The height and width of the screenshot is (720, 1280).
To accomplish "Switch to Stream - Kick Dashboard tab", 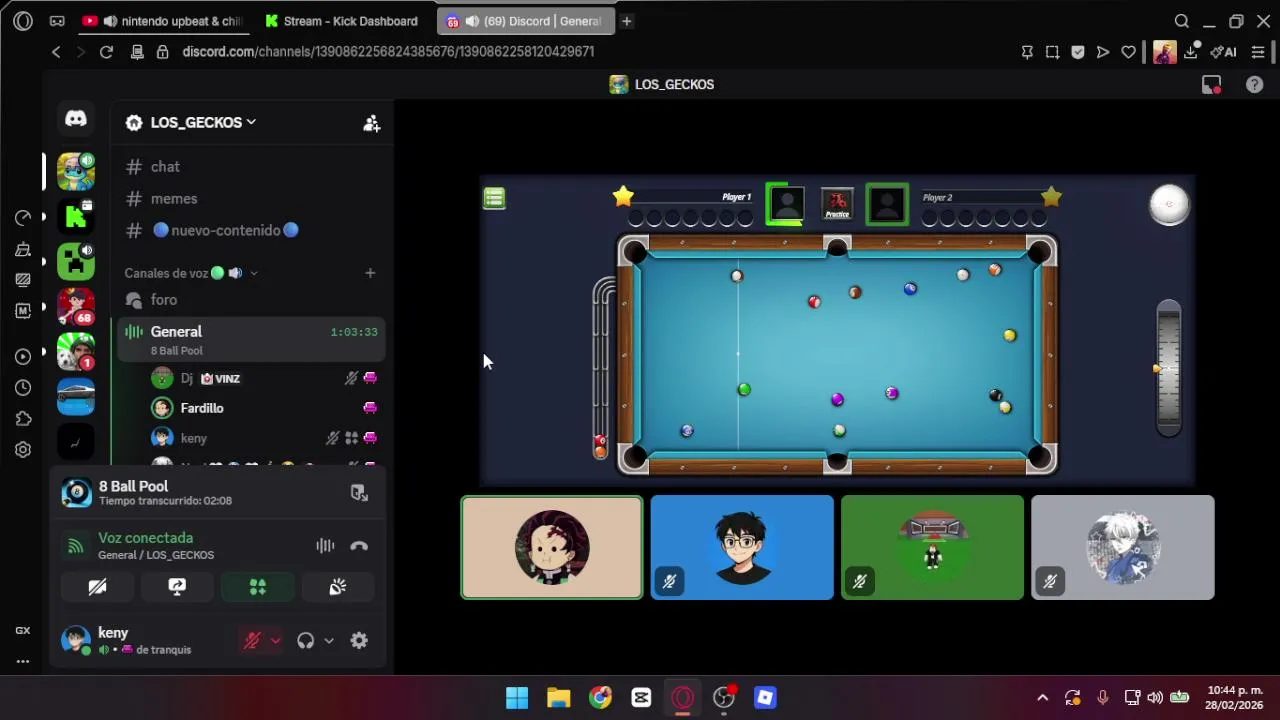I will pos(342,21).
